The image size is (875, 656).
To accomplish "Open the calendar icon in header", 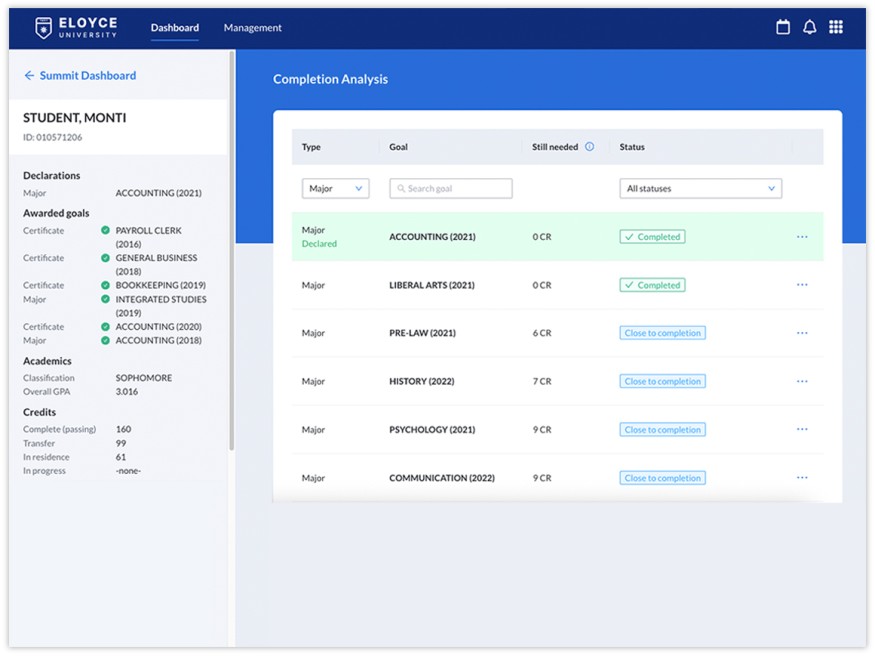I will pyautogui.click(x=783, y=28).
